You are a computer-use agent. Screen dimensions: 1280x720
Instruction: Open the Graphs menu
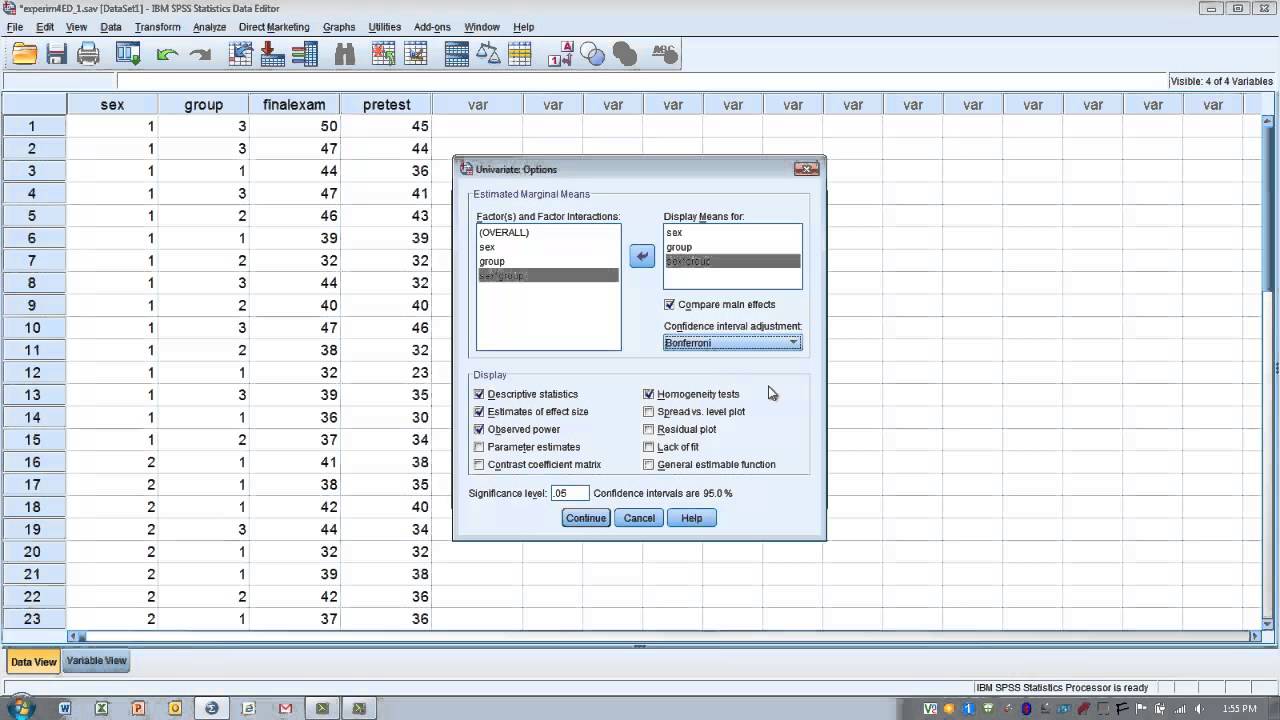click(339, 27)
